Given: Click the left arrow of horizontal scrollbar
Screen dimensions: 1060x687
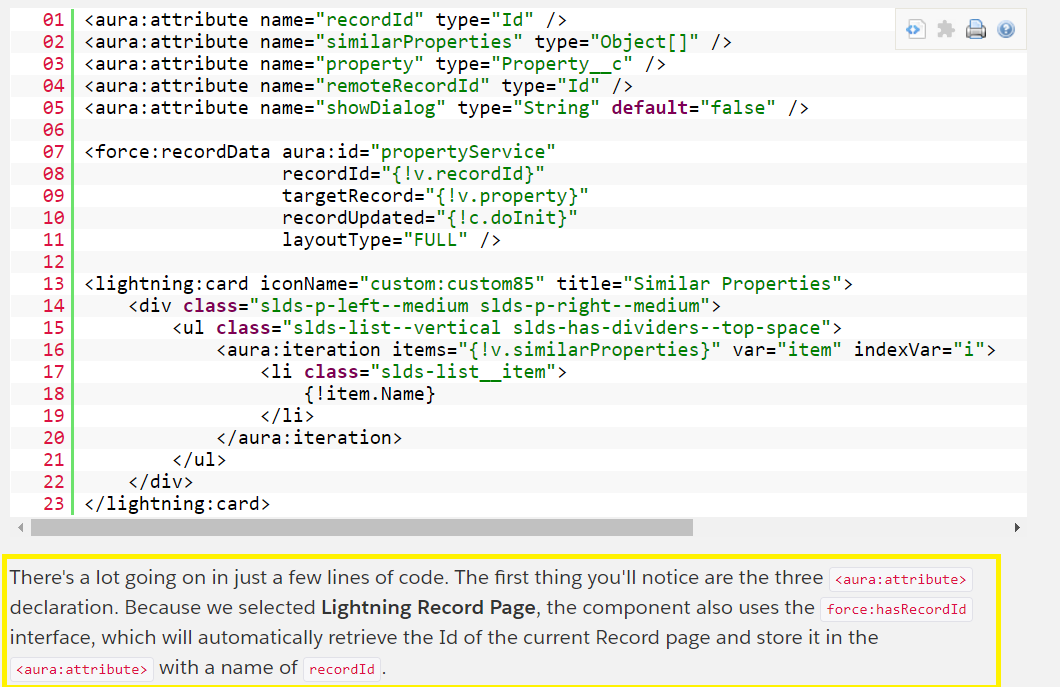Looking at the screenshot, I should click(x=20, y=527).
